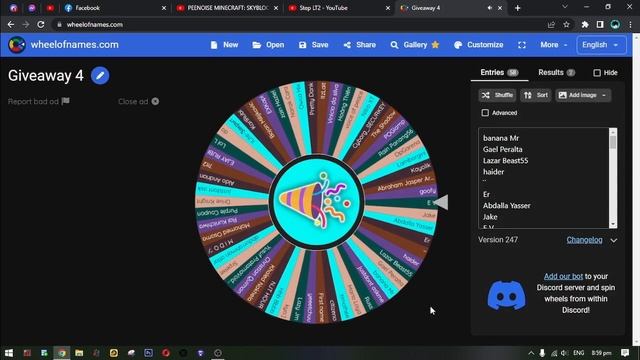This screenshot has height=360, width=640.
Task: Click the party popper center to spin wheel
Action: pyautogui.click(x=316, y=202)
